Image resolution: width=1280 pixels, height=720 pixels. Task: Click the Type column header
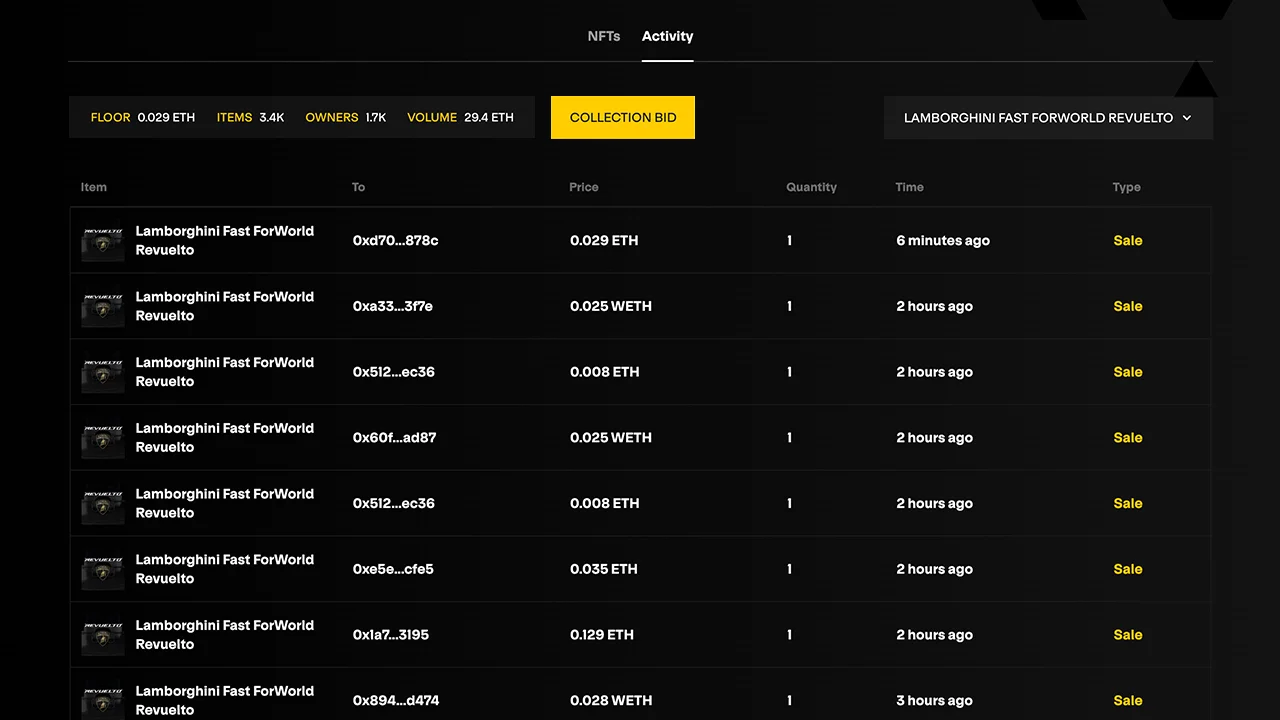click(1127, 187)
